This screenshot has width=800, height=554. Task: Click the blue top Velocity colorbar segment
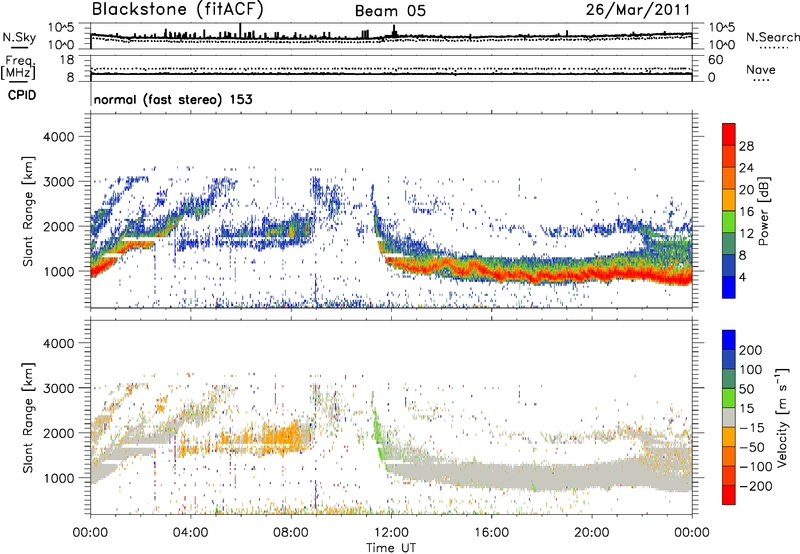point(729,340)
